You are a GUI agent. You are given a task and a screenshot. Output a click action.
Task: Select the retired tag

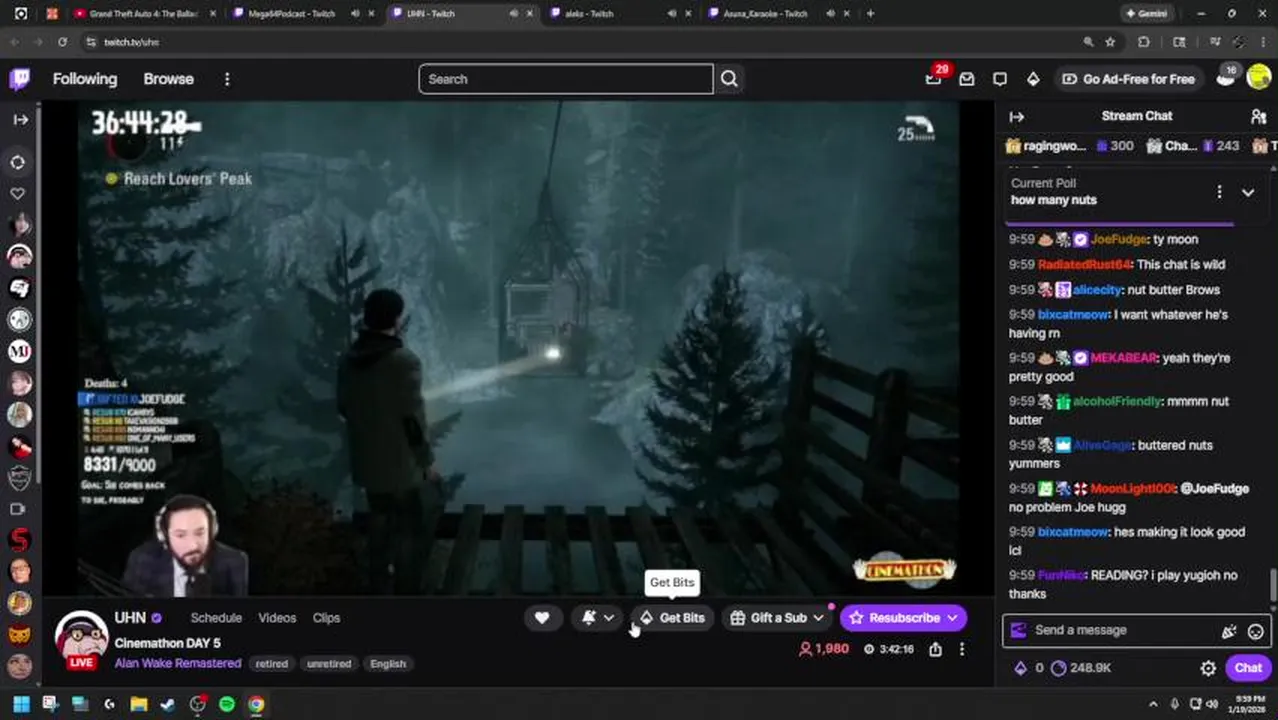click(271, 664)
